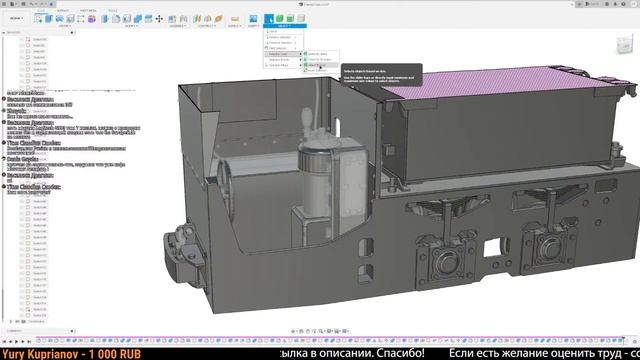Viewport: 640px width, 360px height.
Task: Choose the Revolve tool in CREATE
Action: point(60,19)
